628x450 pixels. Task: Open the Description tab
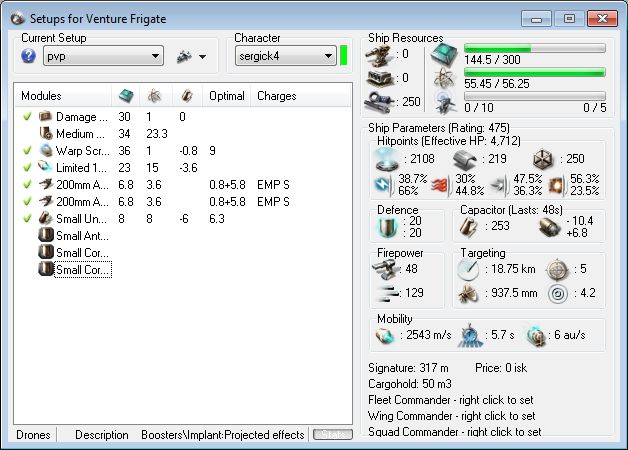pos(102,435)
